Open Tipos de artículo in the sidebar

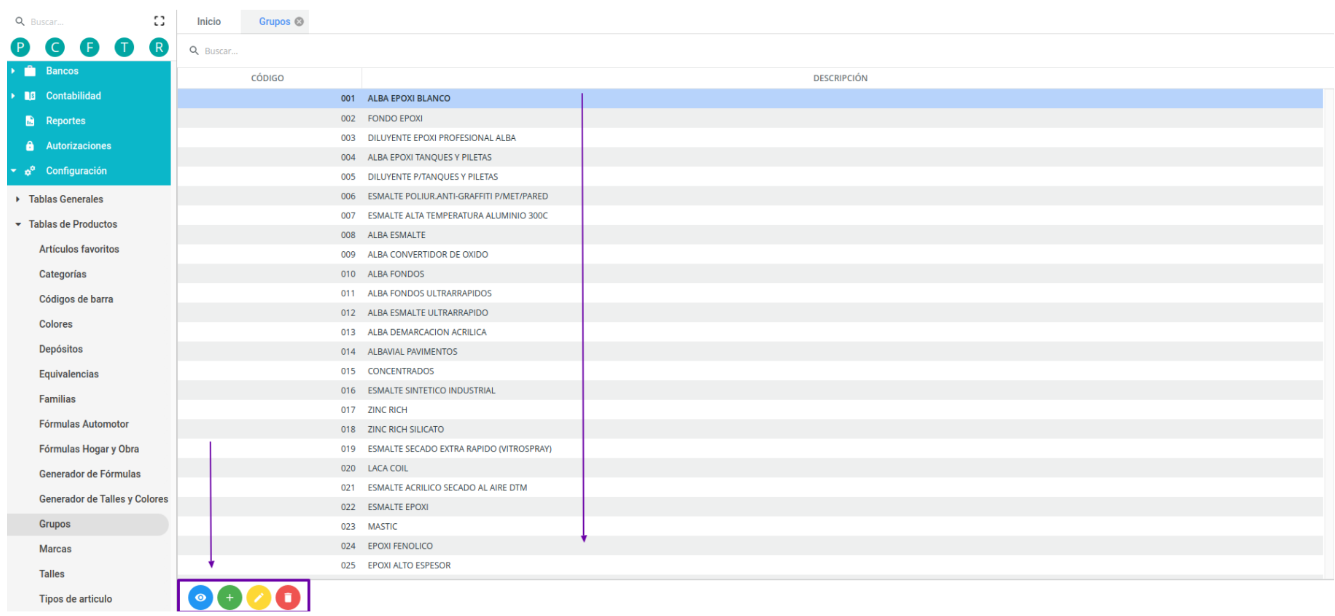[76, 599]
